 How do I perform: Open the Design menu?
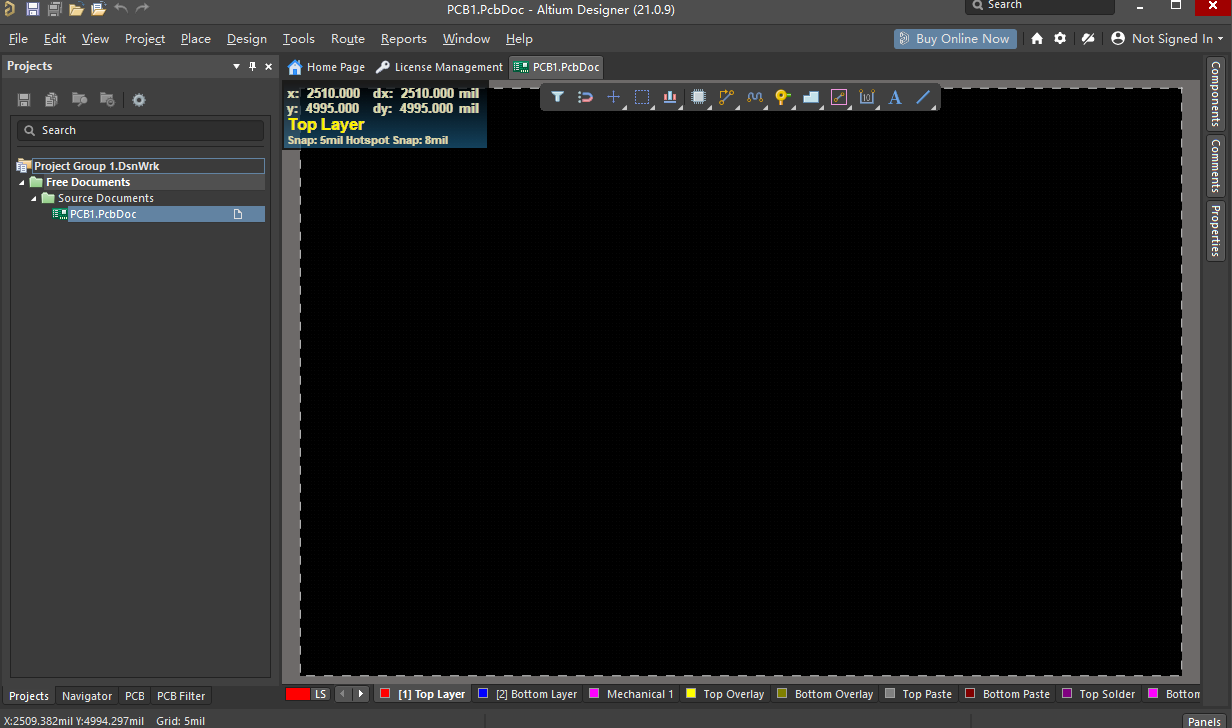pos(247,38)
